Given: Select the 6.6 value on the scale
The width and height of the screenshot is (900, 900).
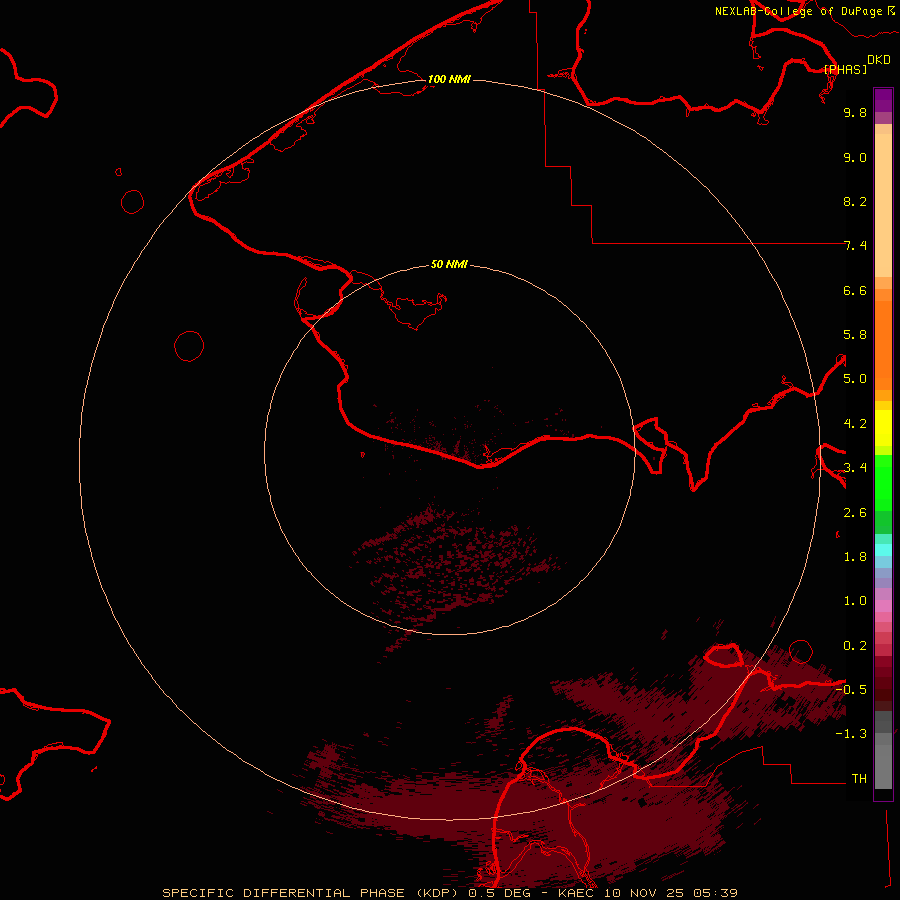Looking at the screenshot, I should tap(855, 290).
